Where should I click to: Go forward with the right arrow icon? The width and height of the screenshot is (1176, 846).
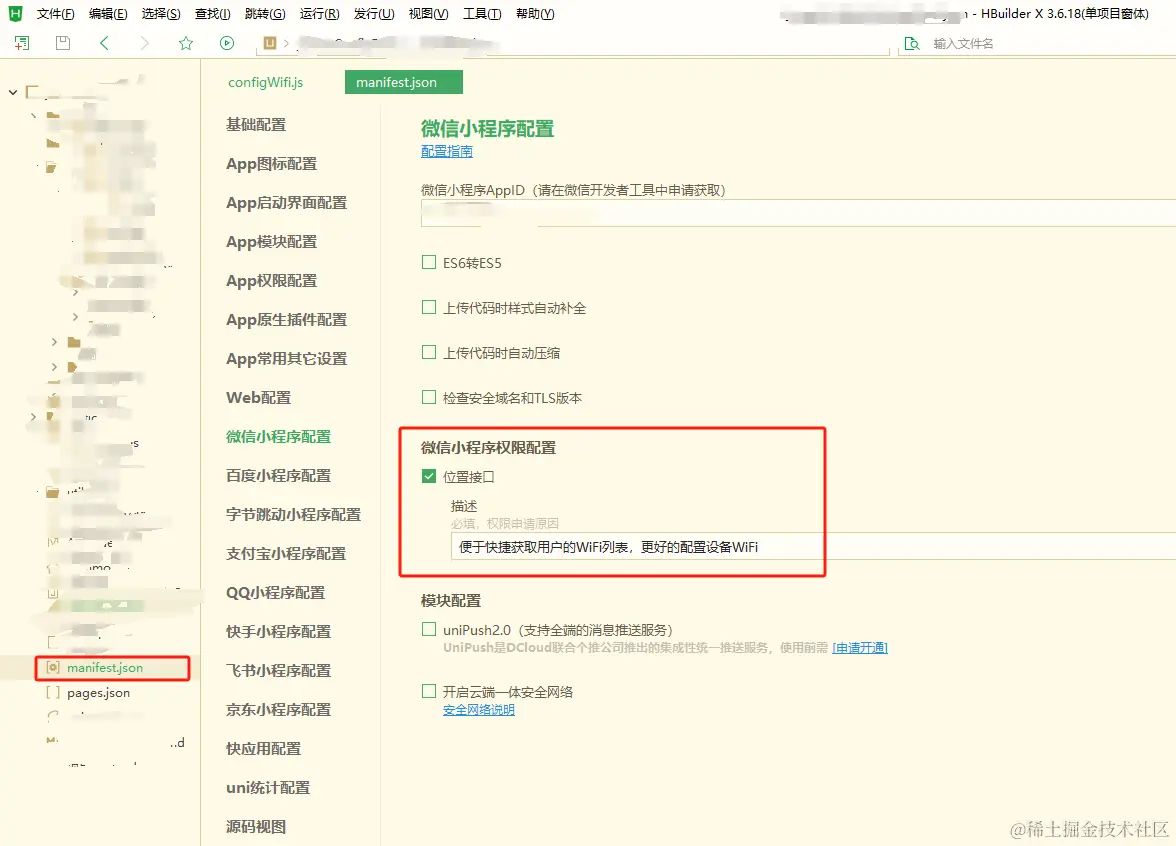pos(145,44)
